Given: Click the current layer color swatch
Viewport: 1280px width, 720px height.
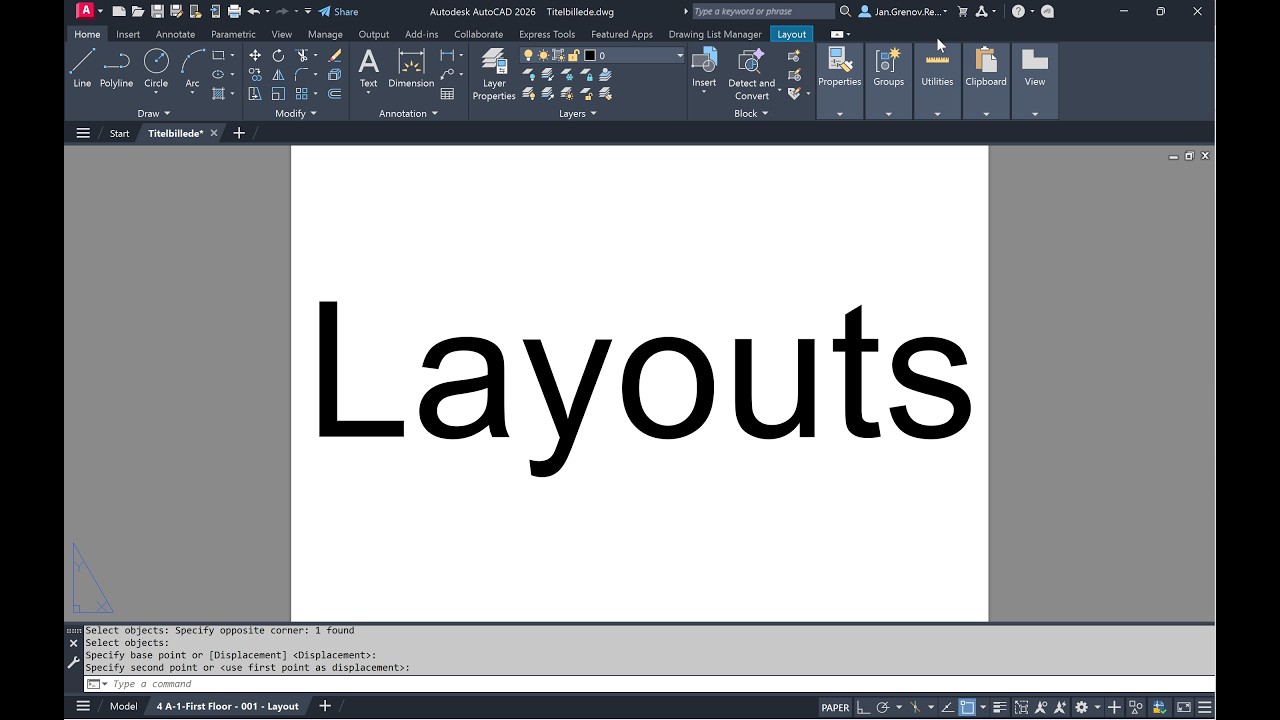Looking at the screenshot, I should [x=589, y=56].
